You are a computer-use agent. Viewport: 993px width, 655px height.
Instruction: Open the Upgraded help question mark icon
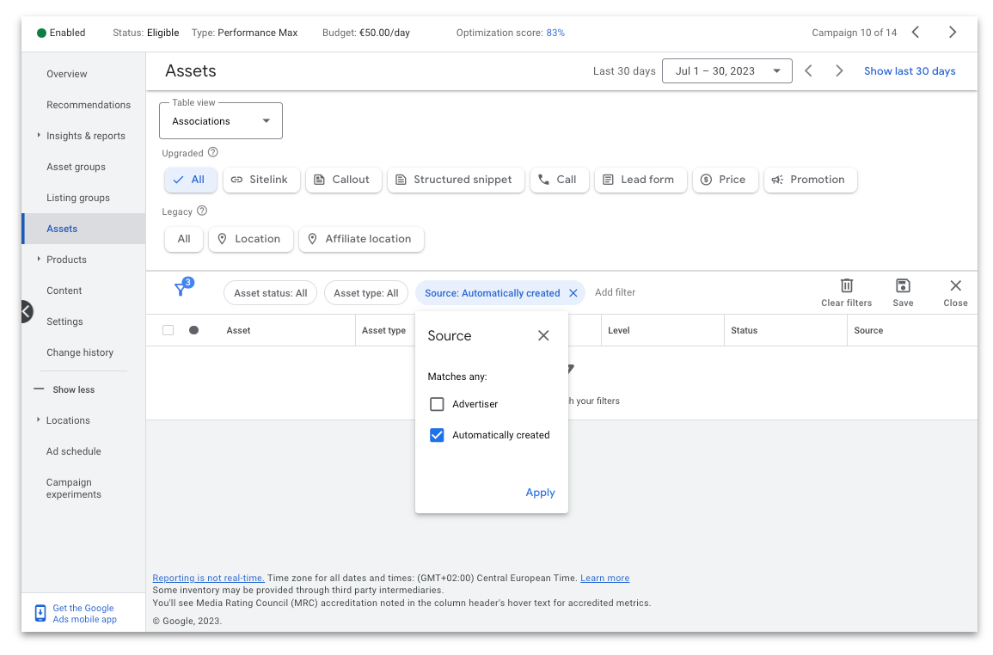213,152
